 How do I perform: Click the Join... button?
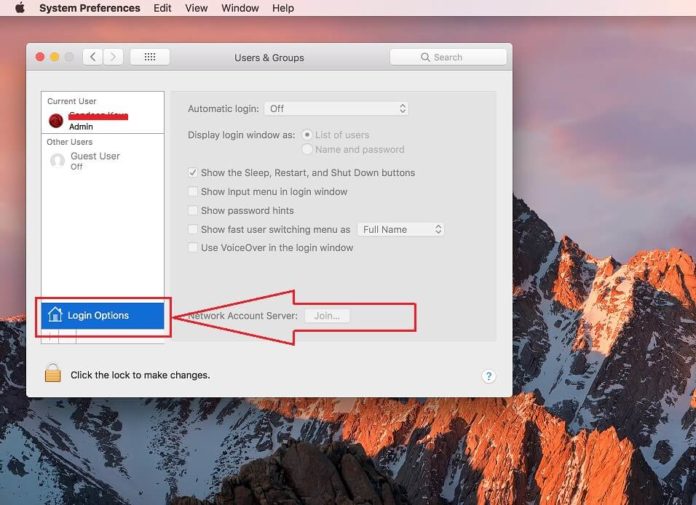pos(327,316)
